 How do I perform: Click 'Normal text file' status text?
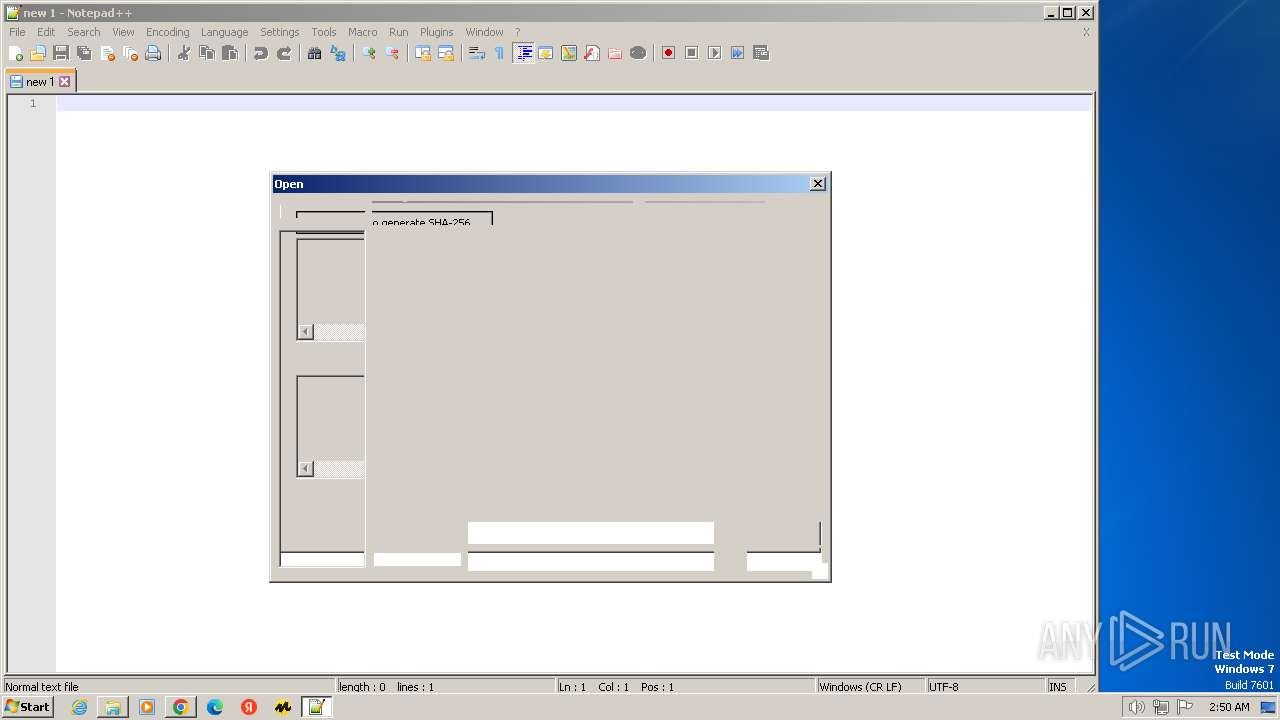pyautogui.click(x=42, y=687)
